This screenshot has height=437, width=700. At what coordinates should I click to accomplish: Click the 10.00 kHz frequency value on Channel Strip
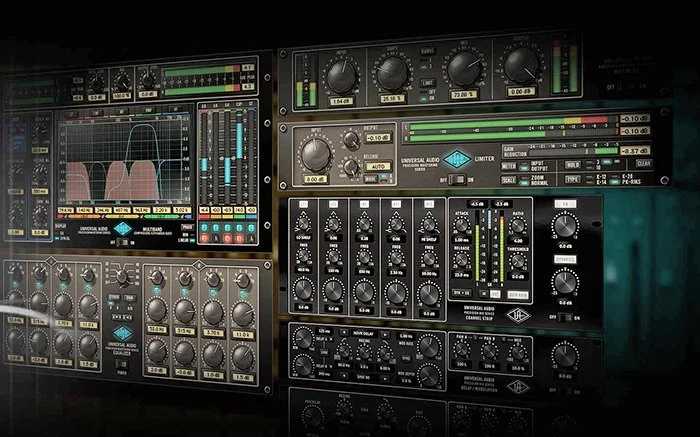click(429, 274)
